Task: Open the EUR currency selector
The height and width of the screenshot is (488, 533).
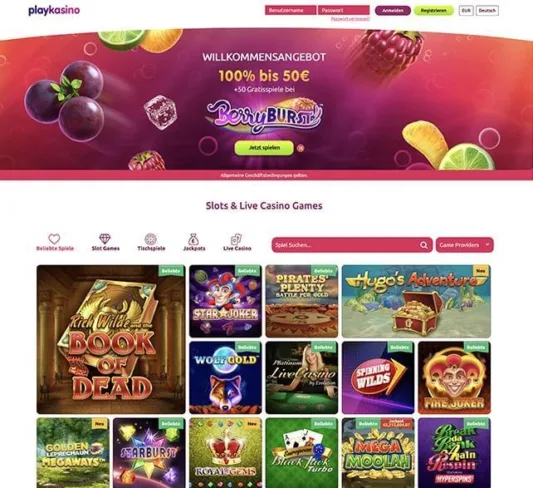Action: [466, 11]
